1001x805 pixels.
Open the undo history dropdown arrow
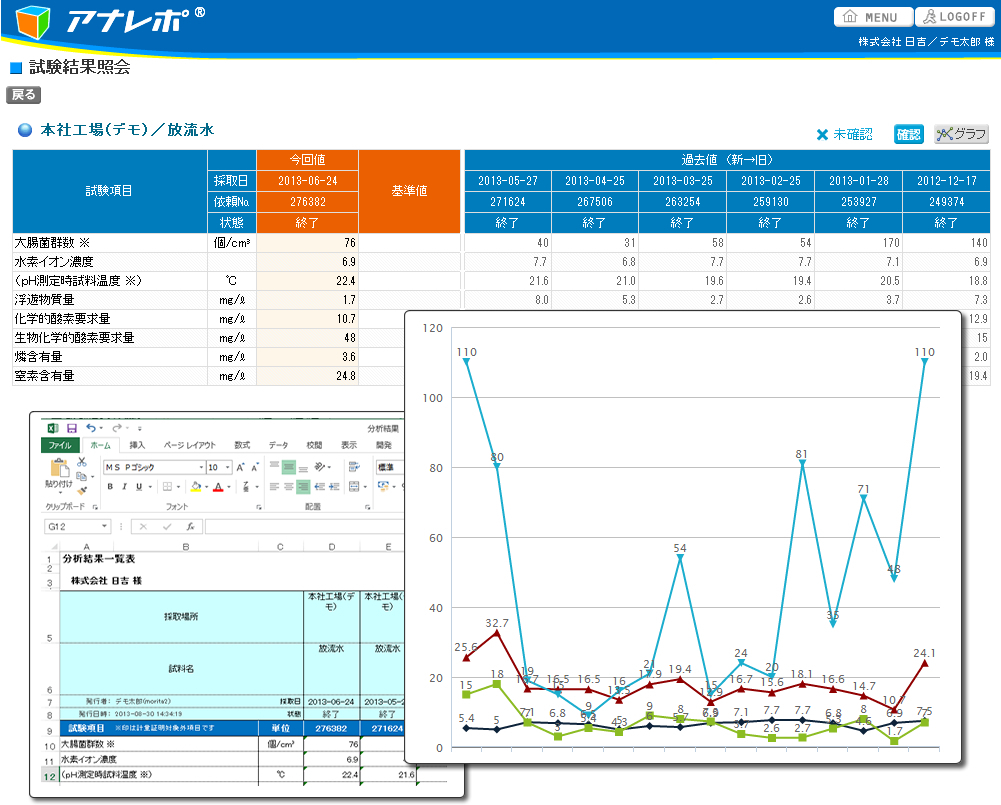pos(101,428)
